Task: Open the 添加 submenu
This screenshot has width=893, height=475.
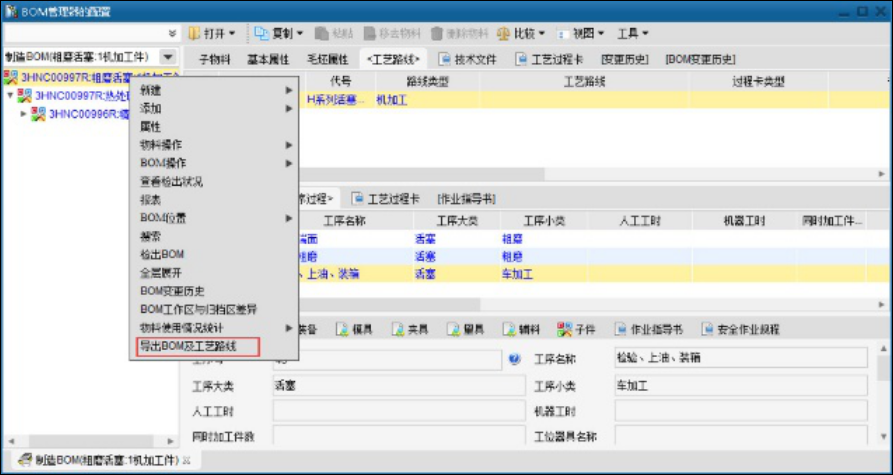Action: tap(214, 108)
